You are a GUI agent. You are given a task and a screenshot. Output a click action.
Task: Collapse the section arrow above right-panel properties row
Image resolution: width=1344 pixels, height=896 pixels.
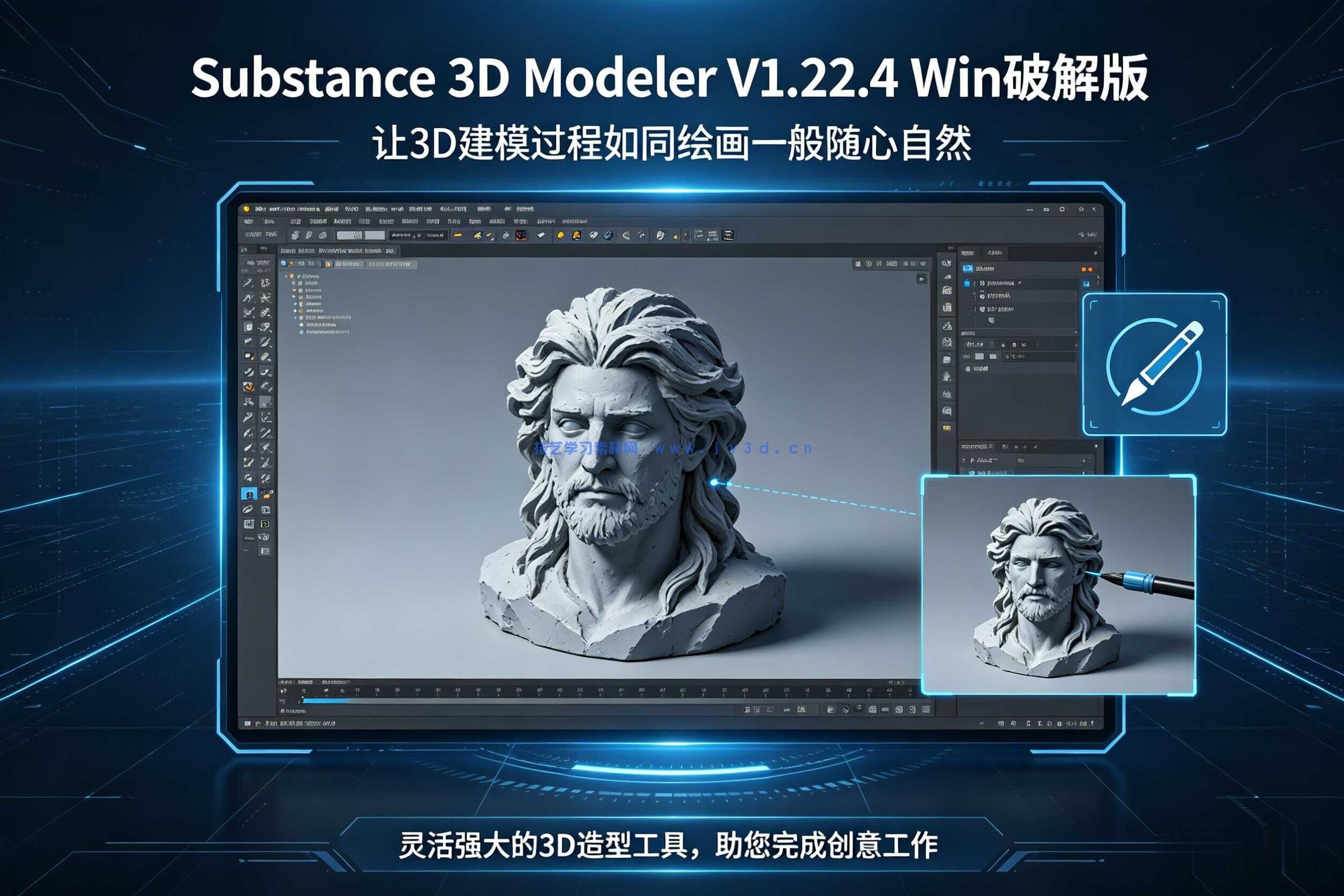coord(1075,333)
